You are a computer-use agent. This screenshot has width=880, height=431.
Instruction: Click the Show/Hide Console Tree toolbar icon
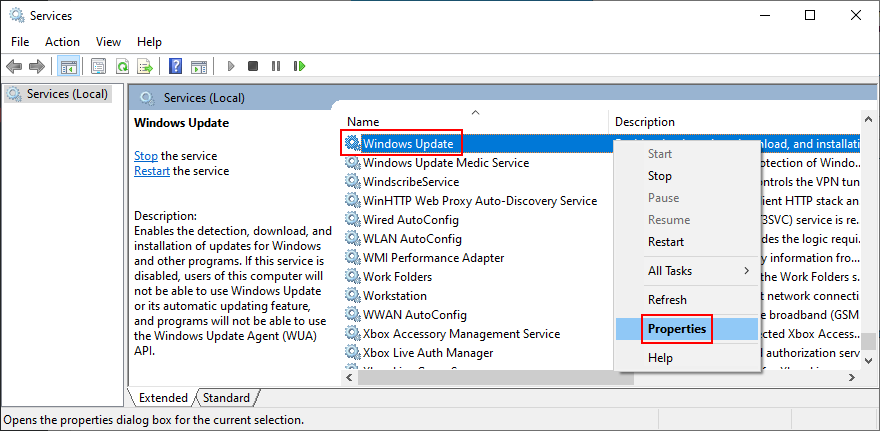69,66
